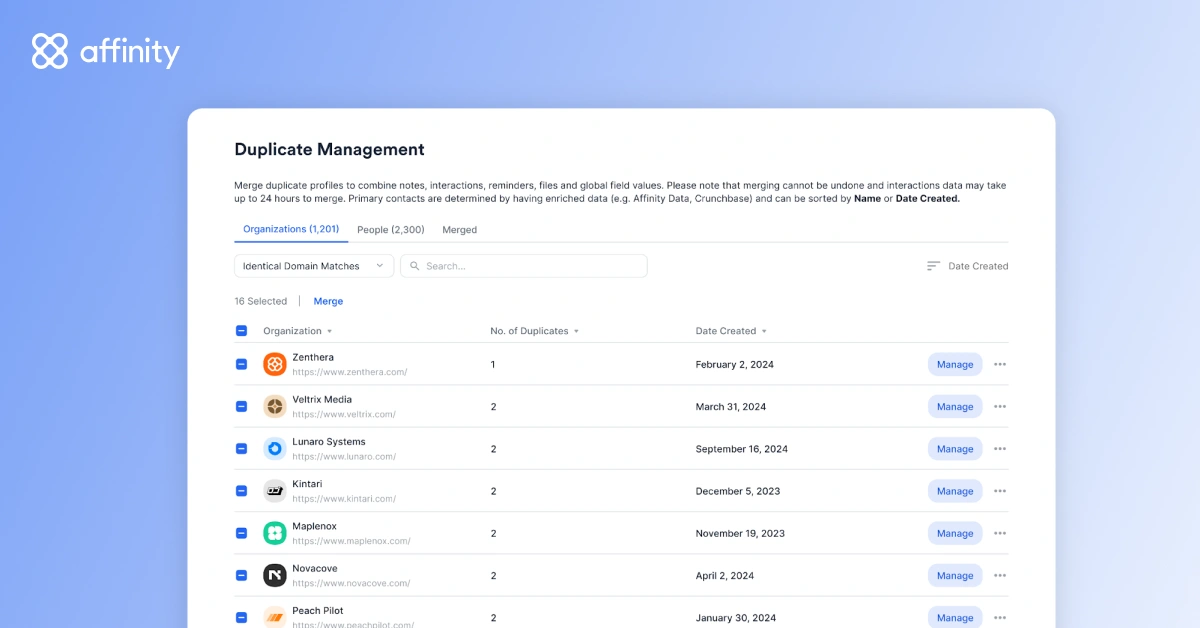The image size is (1200, 628).
Task: Open more options for Veltrix Media row
Action: pyautogui.click(x=1000, y=406)
